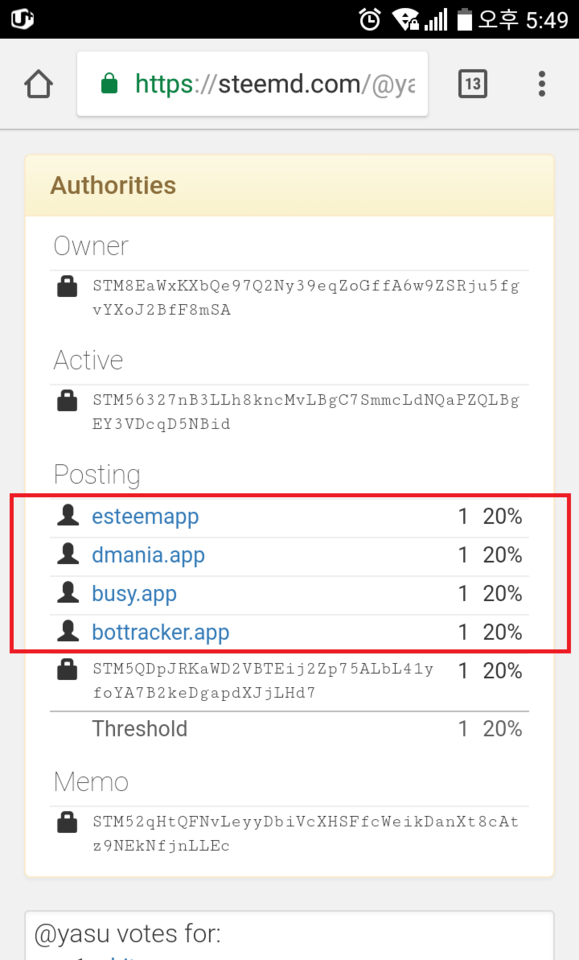
Task: Tap the browser home icon
Action: 39,84
